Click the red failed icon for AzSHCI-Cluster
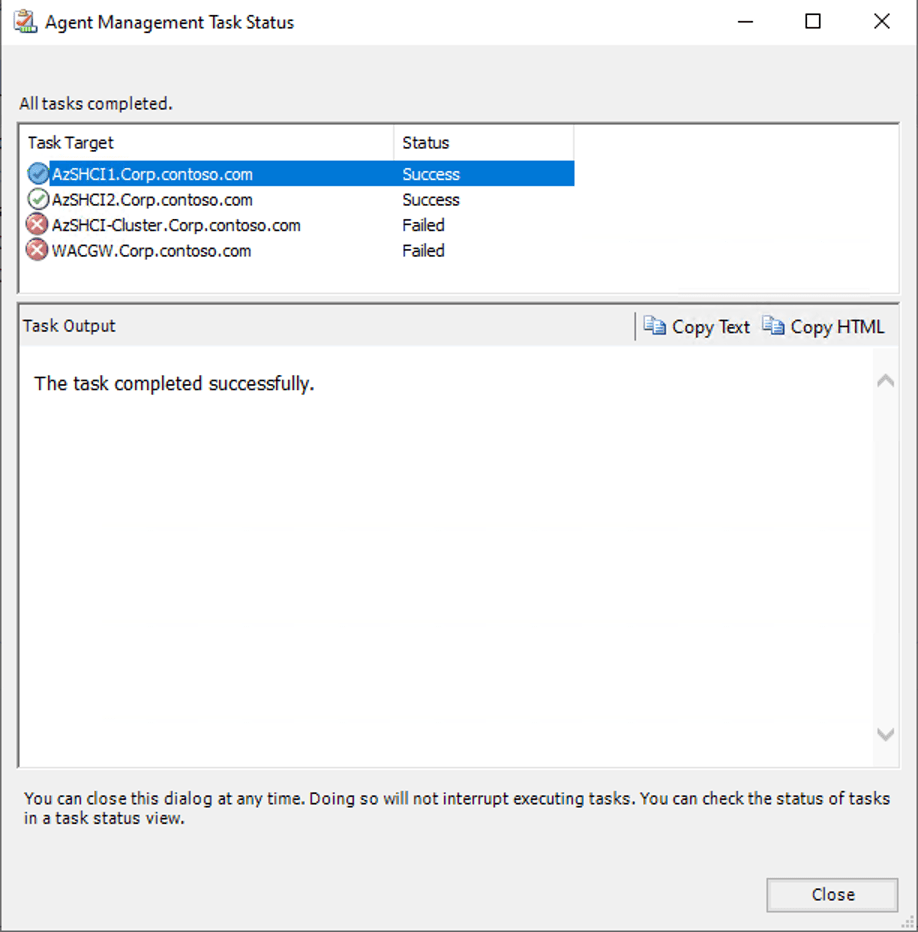The height and width of the screenshot is (932, 918). pos(38,225)
